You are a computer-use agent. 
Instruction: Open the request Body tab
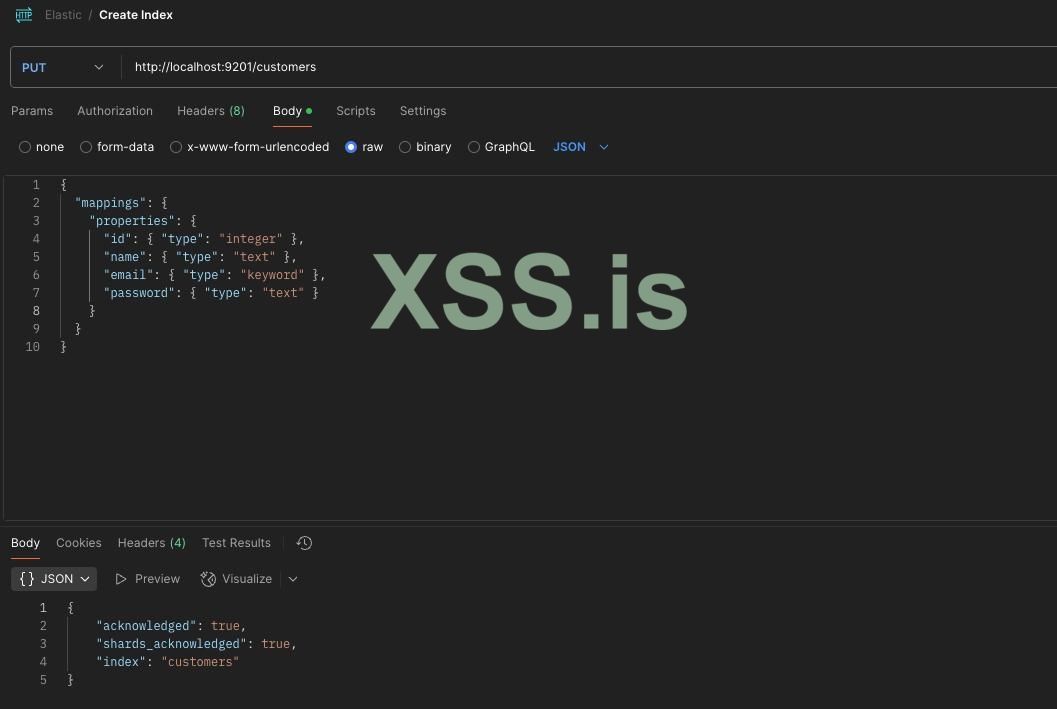(292, 111)
